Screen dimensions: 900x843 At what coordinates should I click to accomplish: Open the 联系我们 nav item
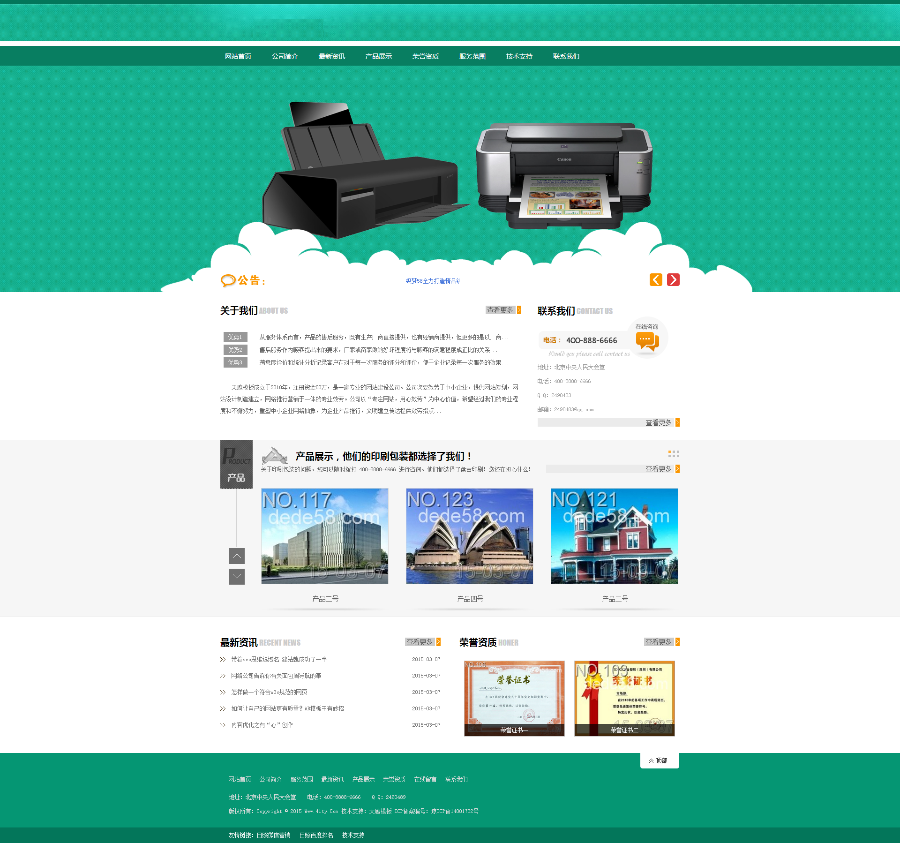point(566,56)
